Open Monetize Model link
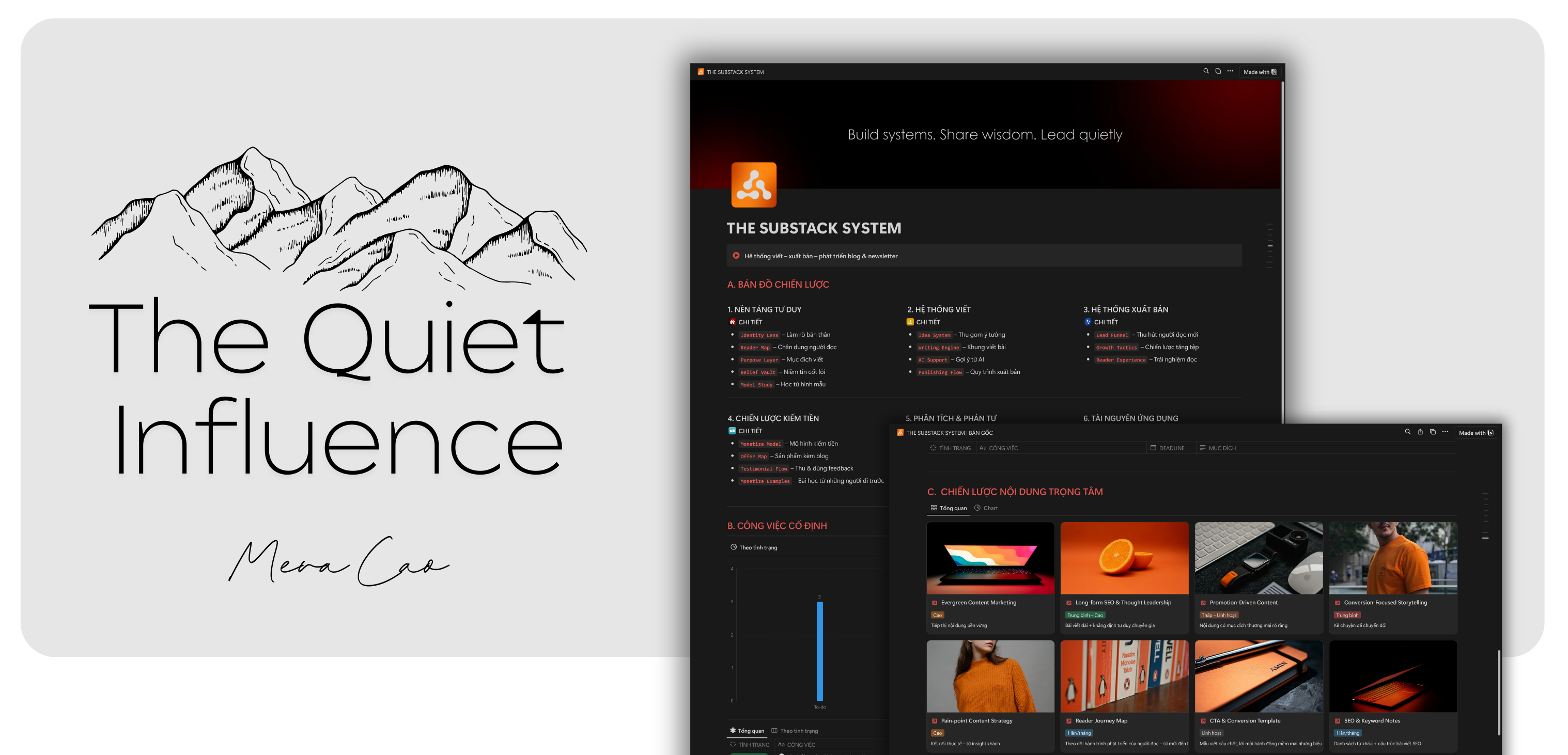Image resolution: width=1568 pixels, height=755 pixels. (x=760, y=444)
